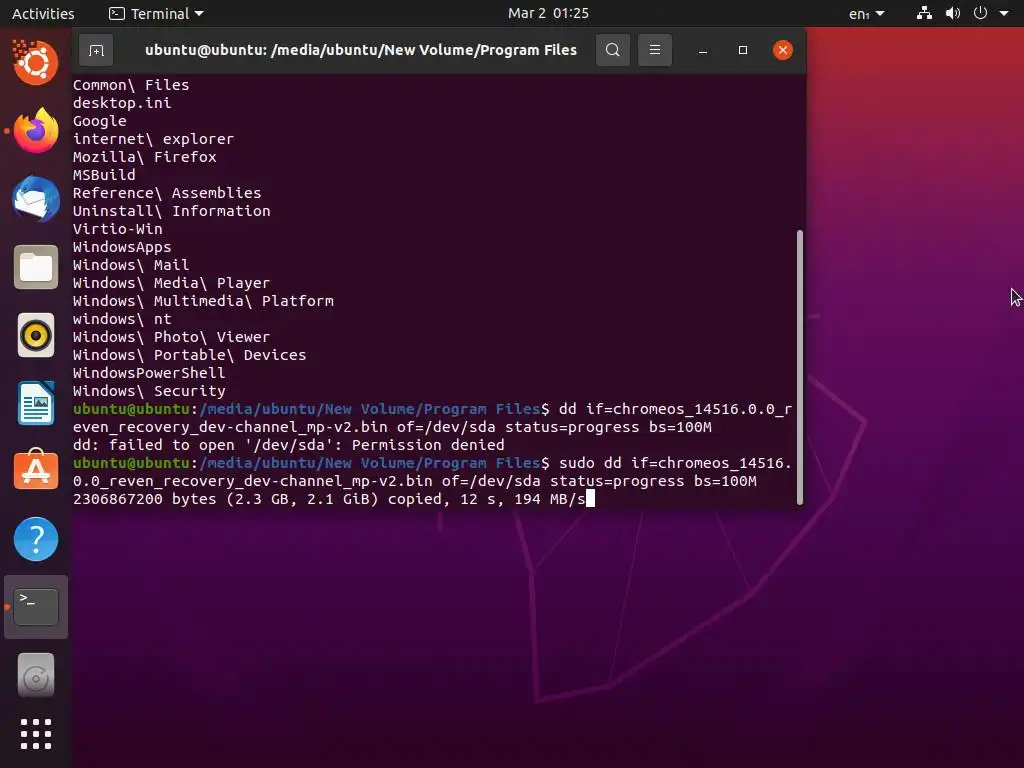
Task: Click 'Permission denied' error line
Action: (289, 445)
